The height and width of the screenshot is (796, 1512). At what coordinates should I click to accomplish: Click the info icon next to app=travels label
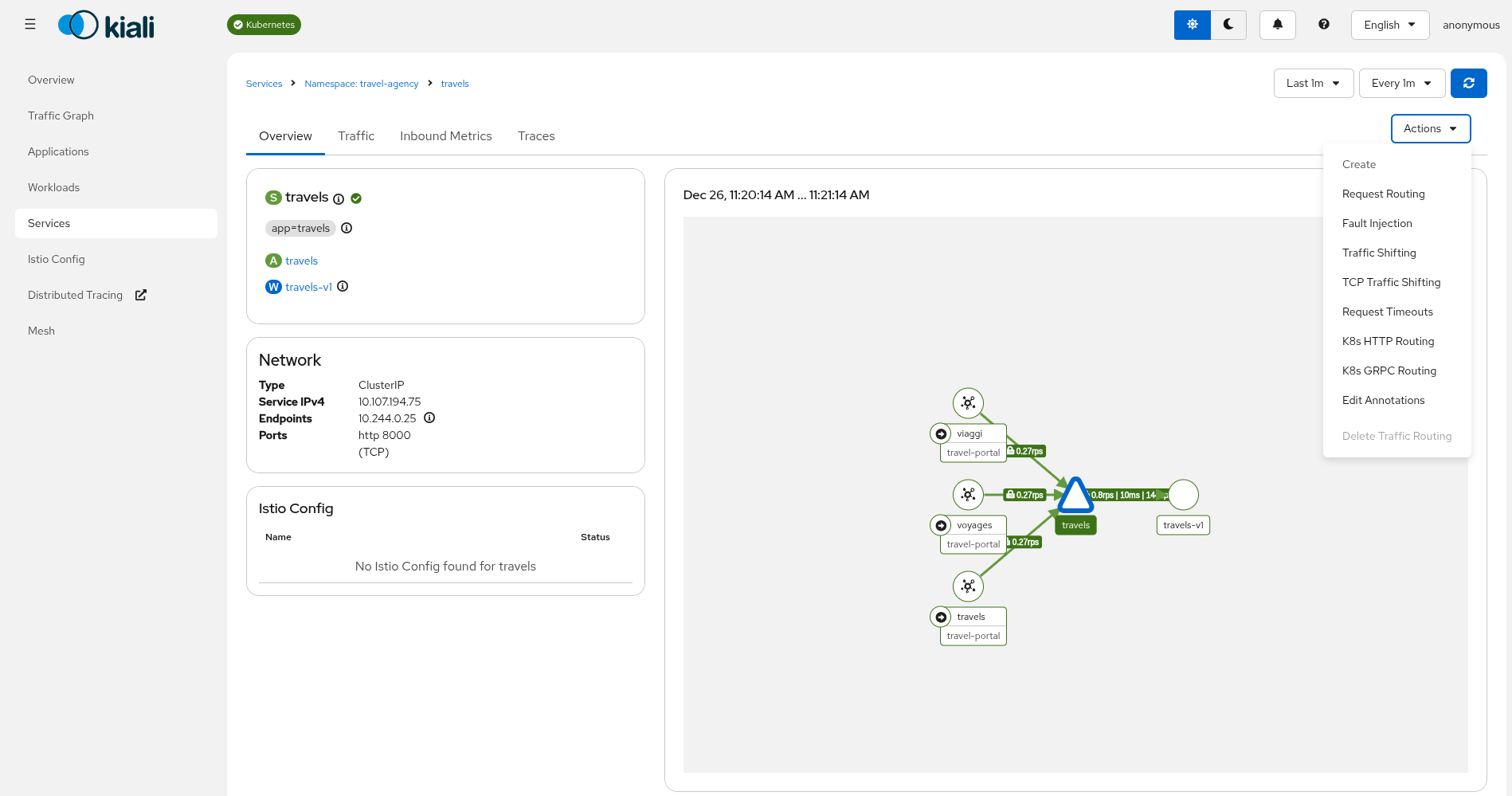[x=346, y=228]
